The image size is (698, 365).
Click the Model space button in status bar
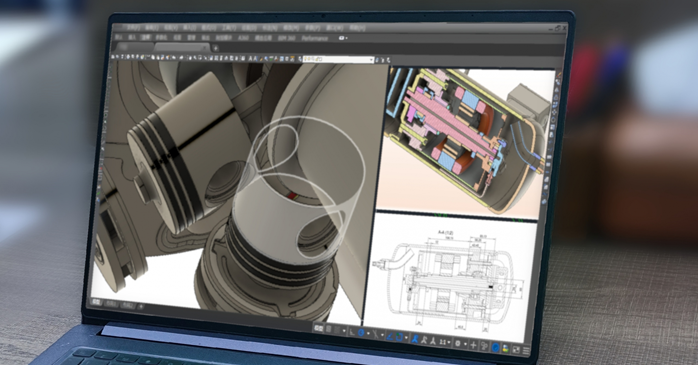319,328
